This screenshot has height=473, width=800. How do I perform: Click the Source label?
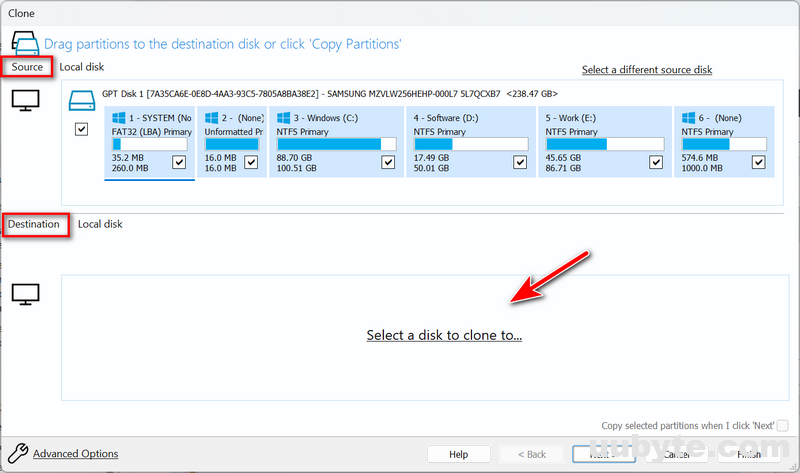(27, 67)
